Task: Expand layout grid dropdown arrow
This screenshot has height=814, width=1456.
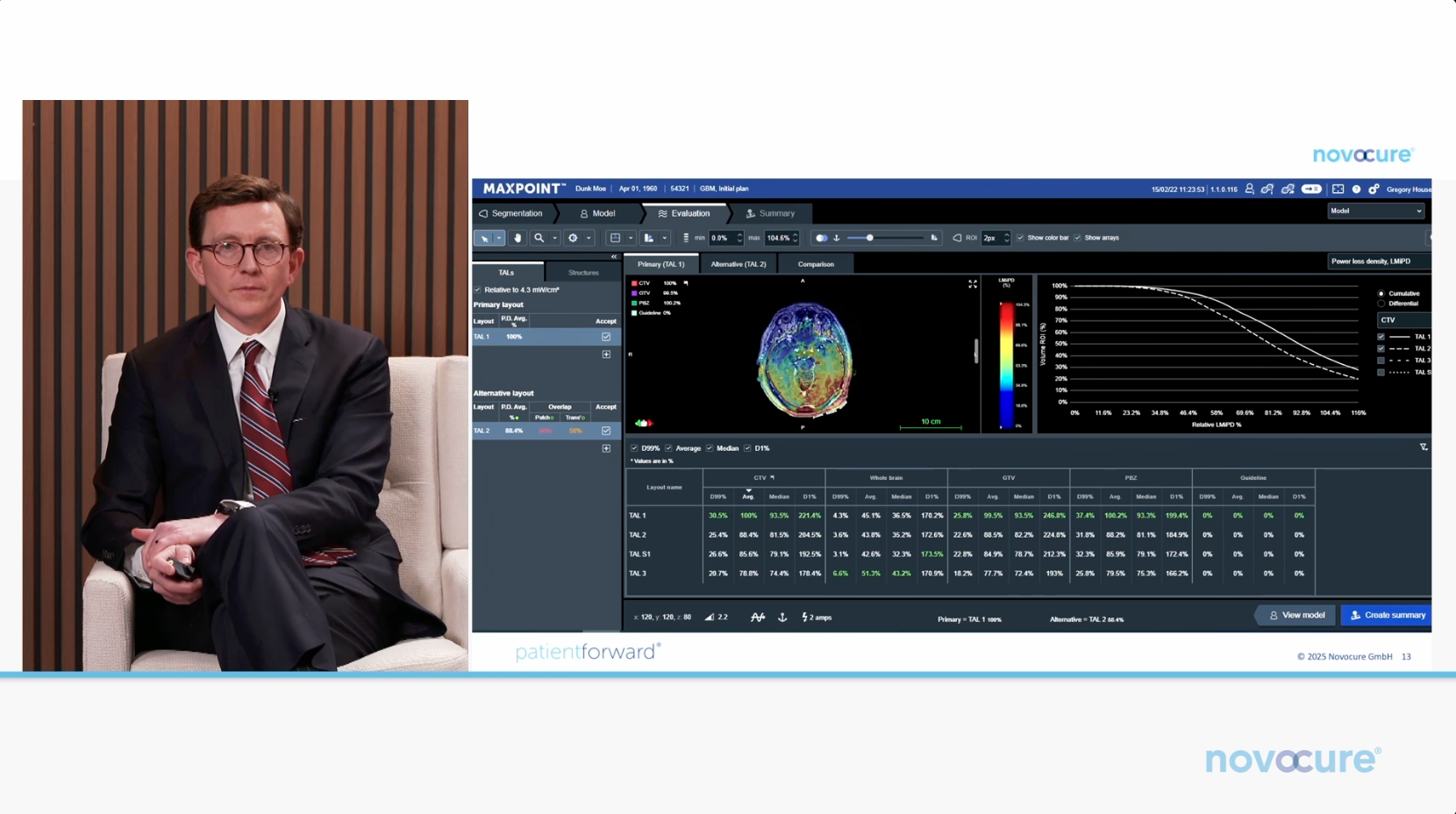Action: tap(631, 238)
